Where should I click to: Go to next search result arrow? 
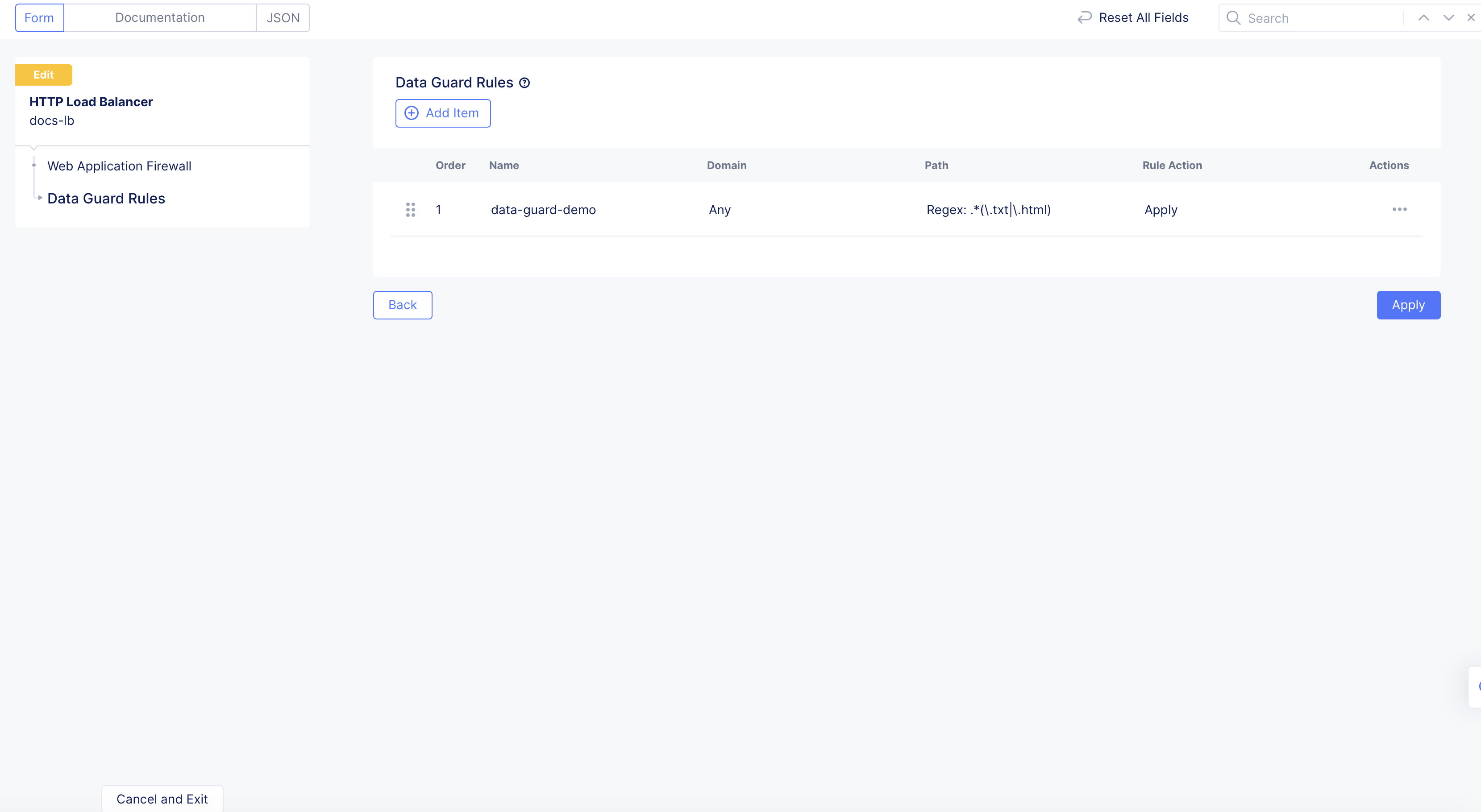pyautogui.click(x=1448, y=18)
